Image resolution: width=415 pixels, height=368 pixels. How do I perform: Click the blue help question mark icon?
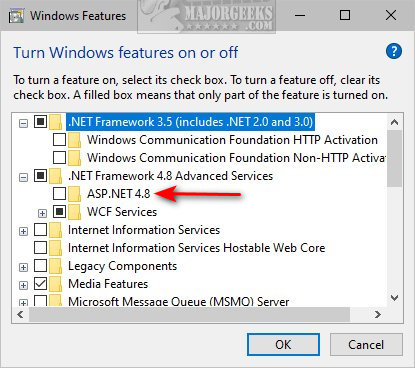[394, 51]
